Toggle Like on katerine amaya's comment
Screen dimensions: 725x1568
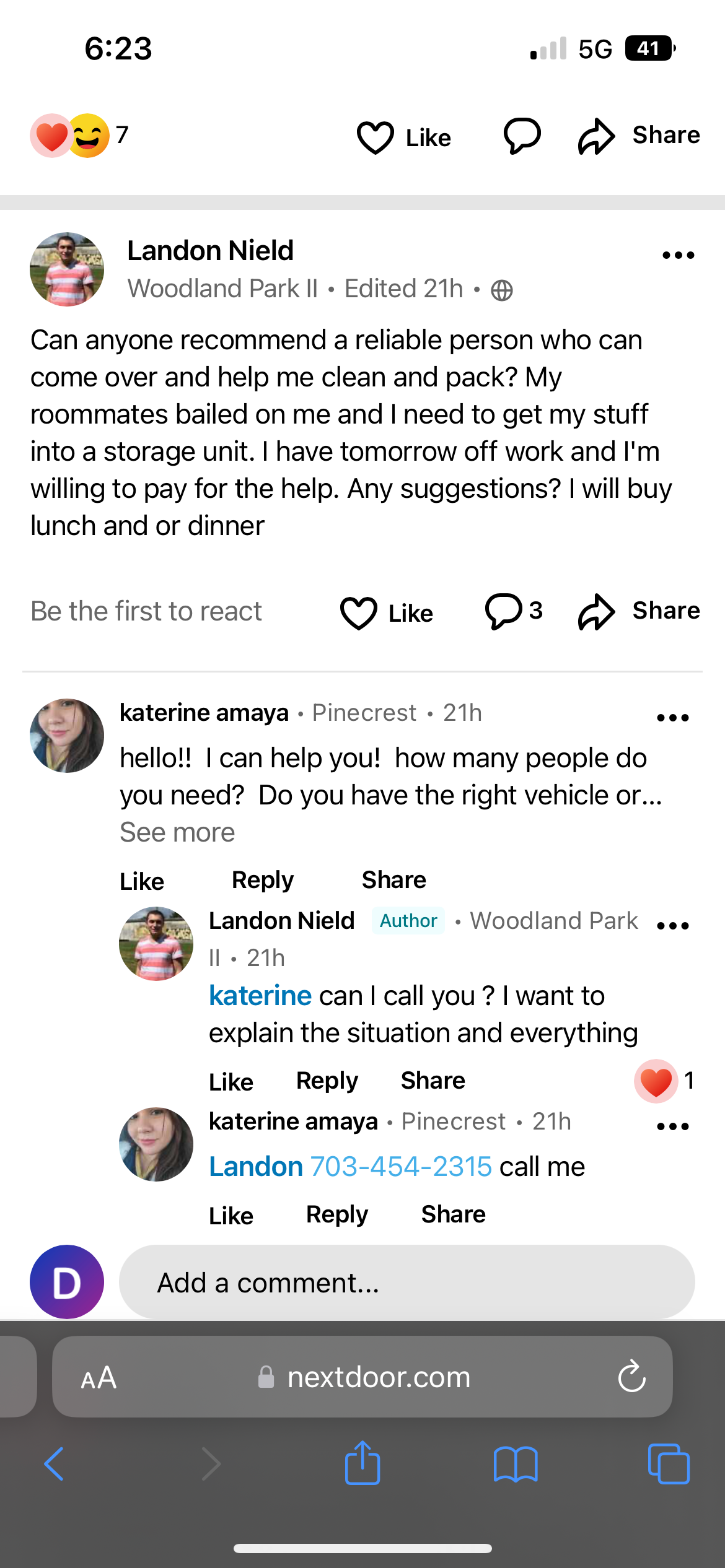141,881
